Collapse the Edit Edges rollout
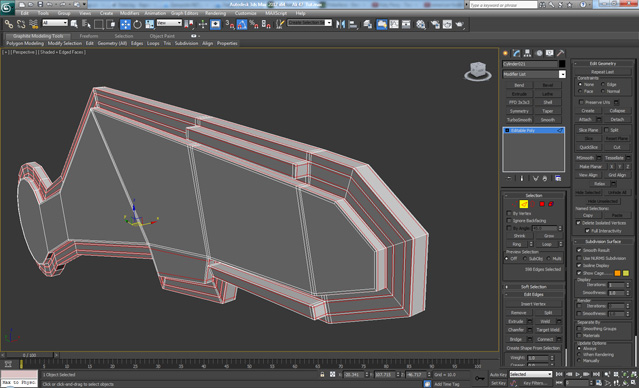Viewport: 639px width, 388px height. (x=534, y=295)
